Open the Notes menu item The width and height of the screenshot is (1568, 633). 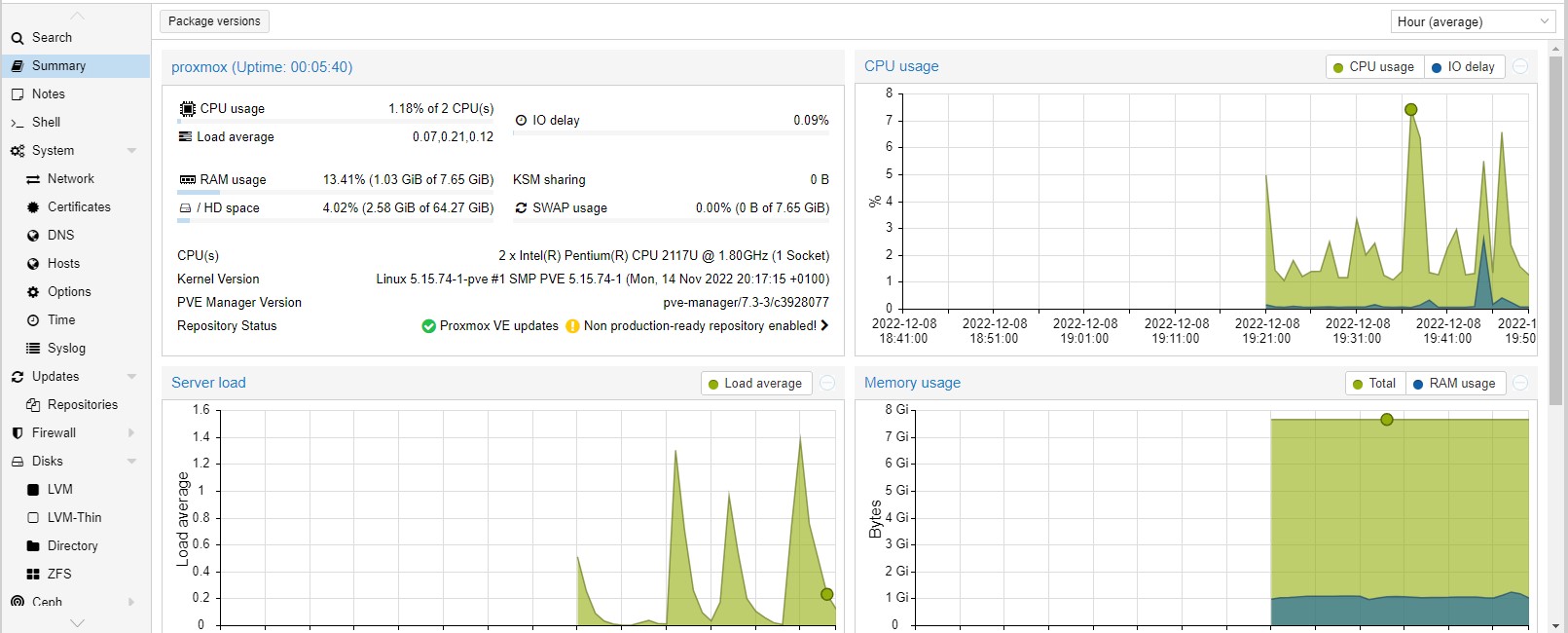point(76,94)
